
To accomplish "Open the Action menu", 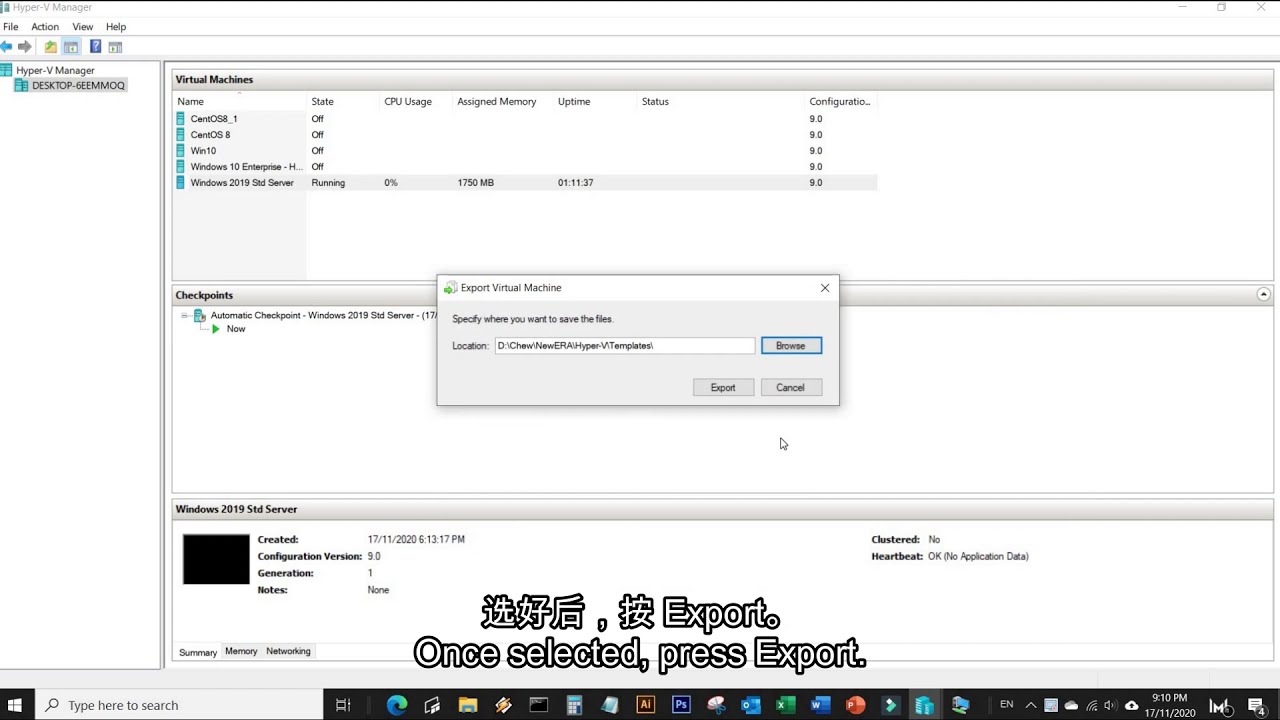I will 45,27.
